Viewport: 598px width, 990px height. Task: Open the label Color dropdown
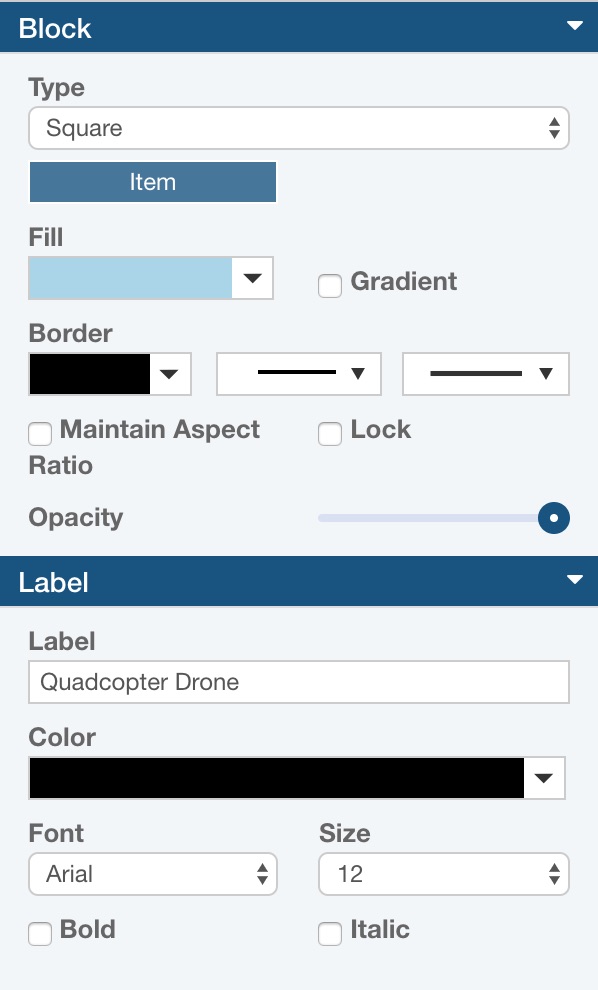pyautogui.click(x=545, y=777)
